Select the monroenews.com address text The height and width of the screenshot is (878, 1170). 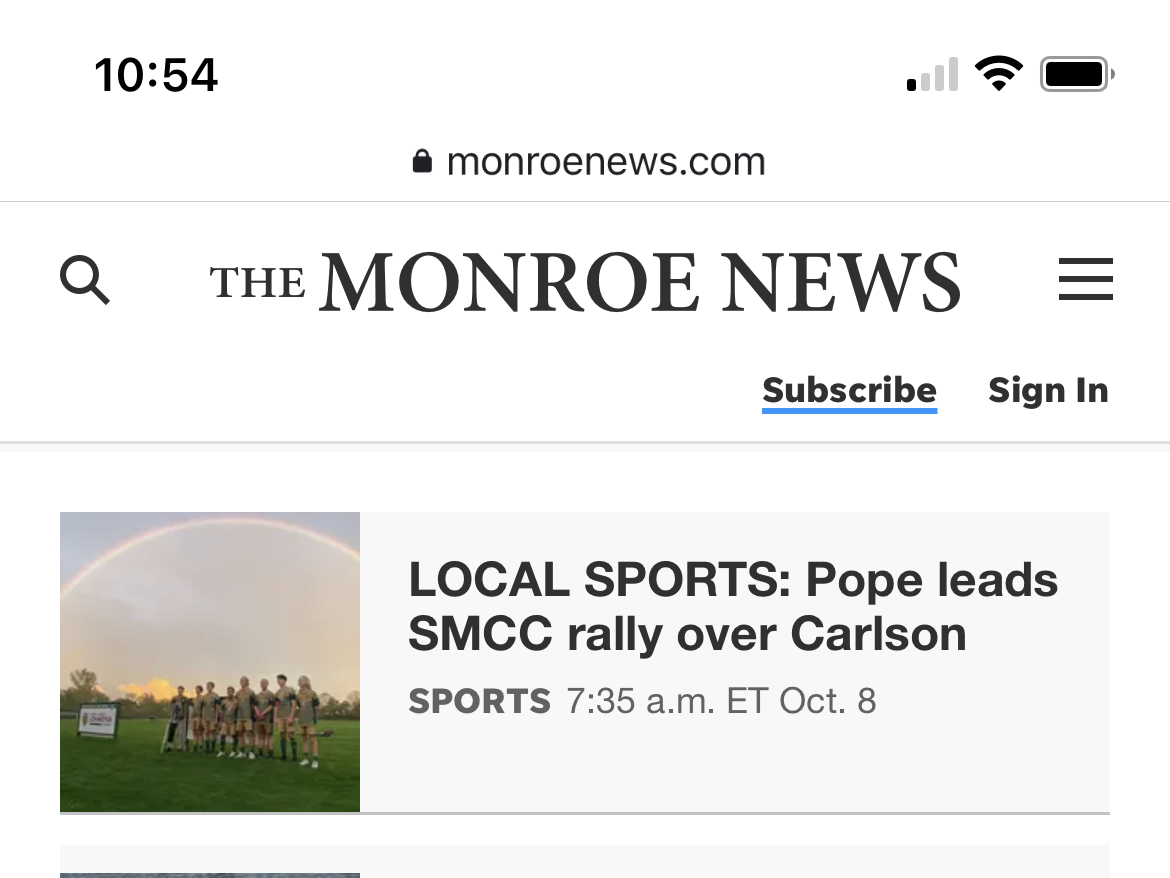(606, 161)
